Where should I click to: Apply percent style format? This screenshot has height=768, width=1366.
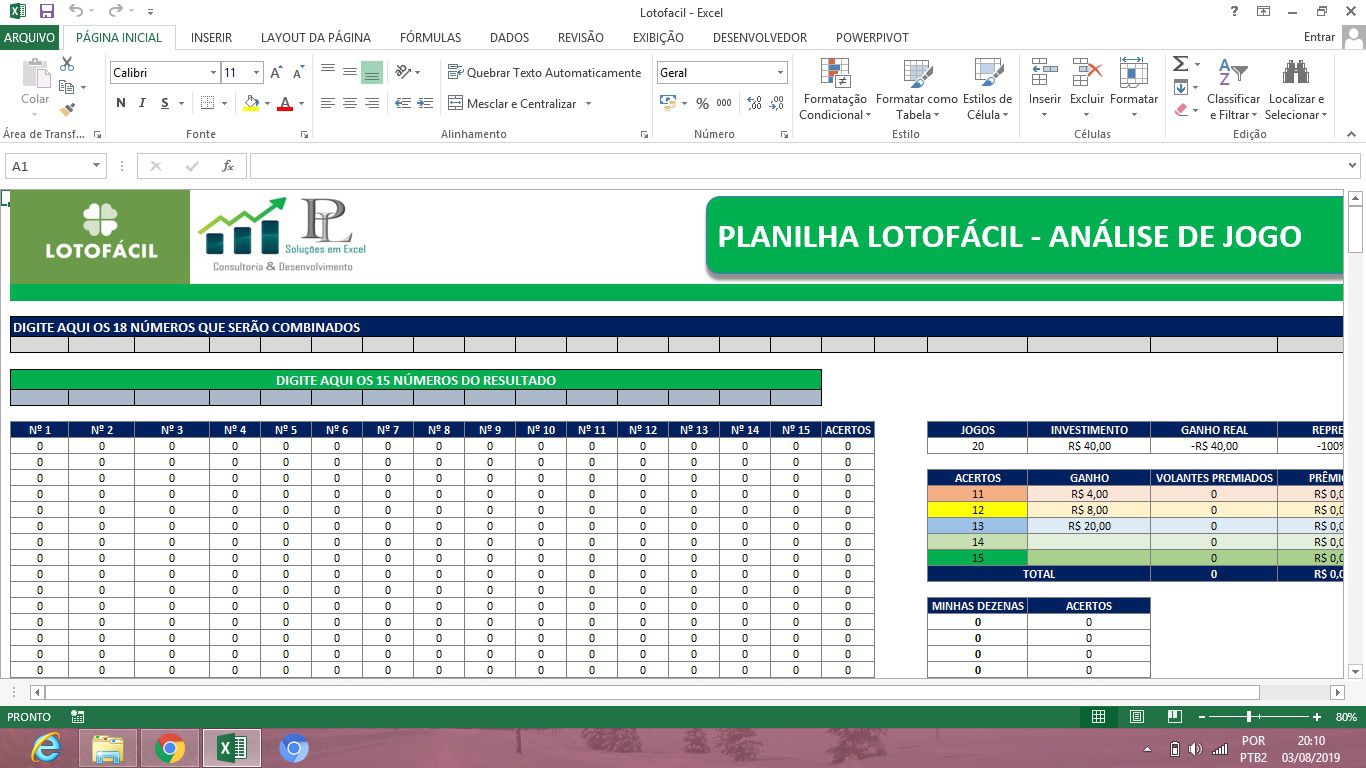[702, 103]
